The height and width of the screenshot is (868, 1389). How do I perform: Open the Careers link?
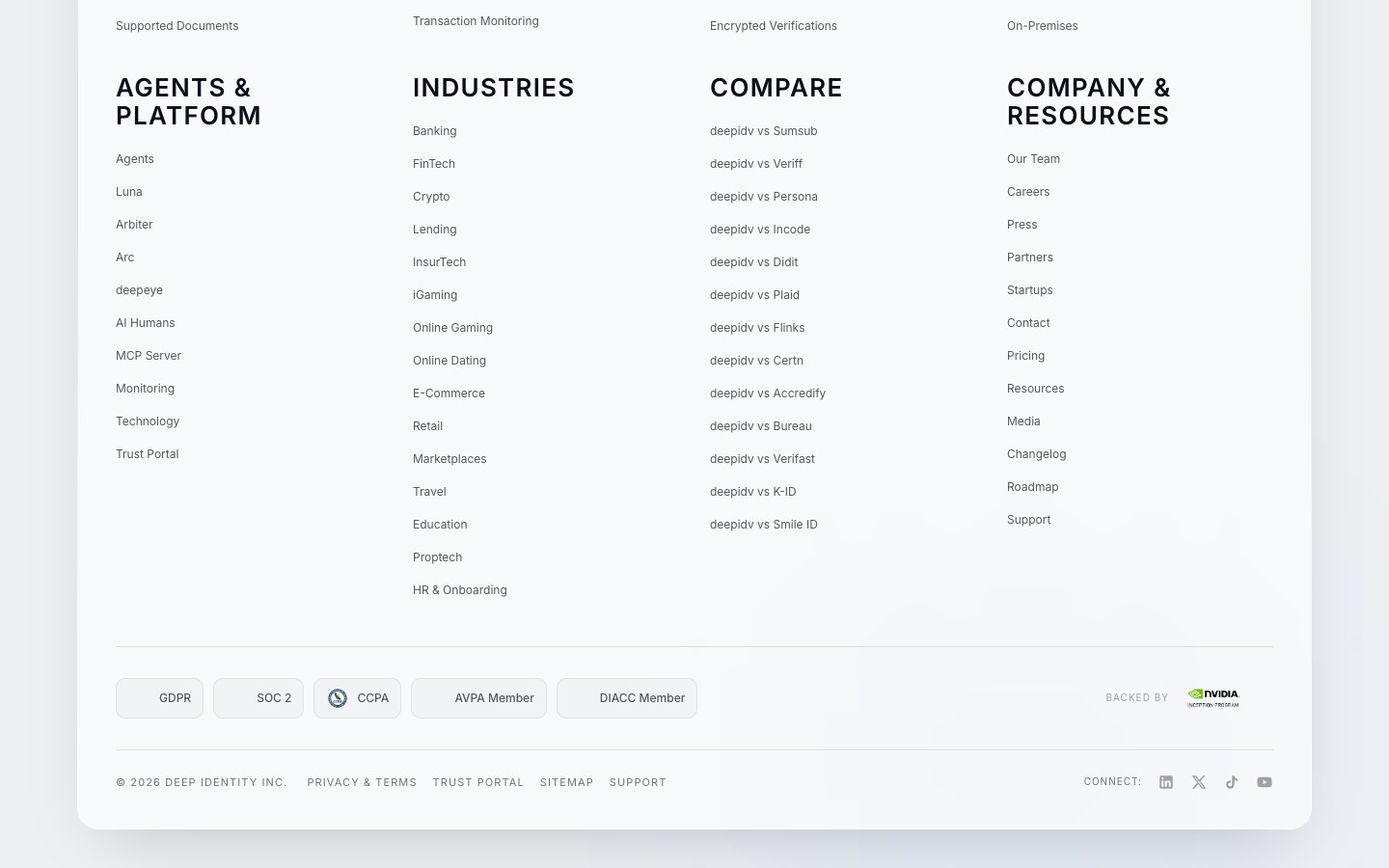point(1028,192)
